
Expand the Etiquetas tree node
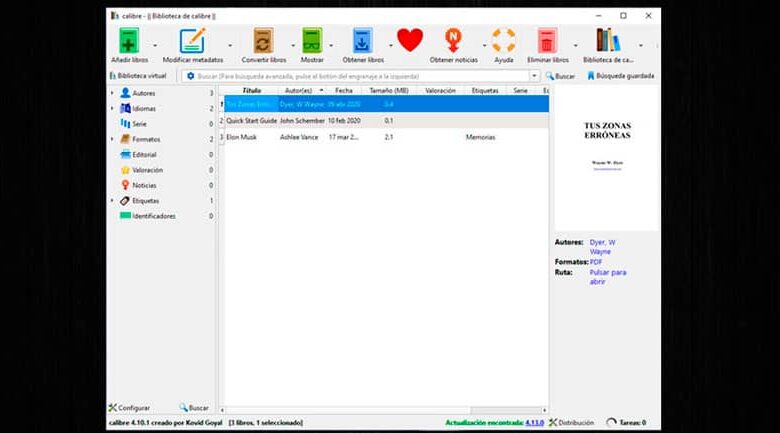tap(112, 201)
